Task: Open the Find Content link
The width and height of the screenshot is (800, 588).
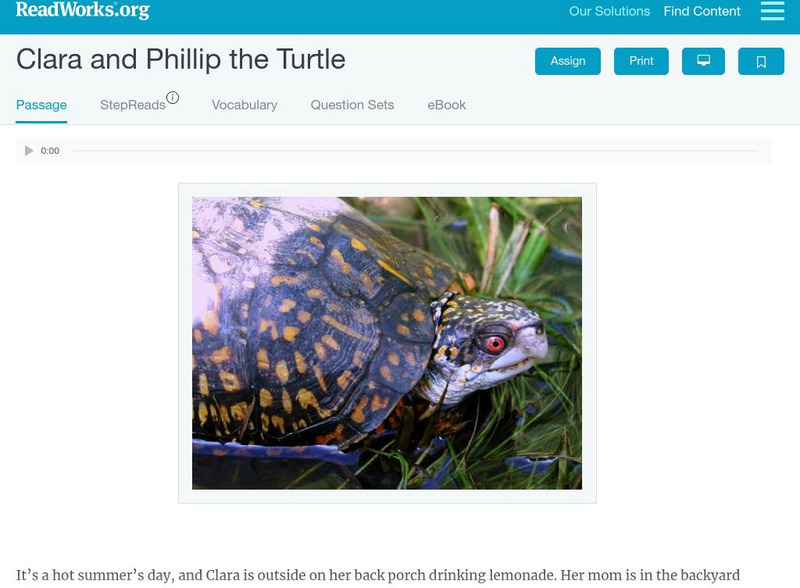Action: point(702,12)
